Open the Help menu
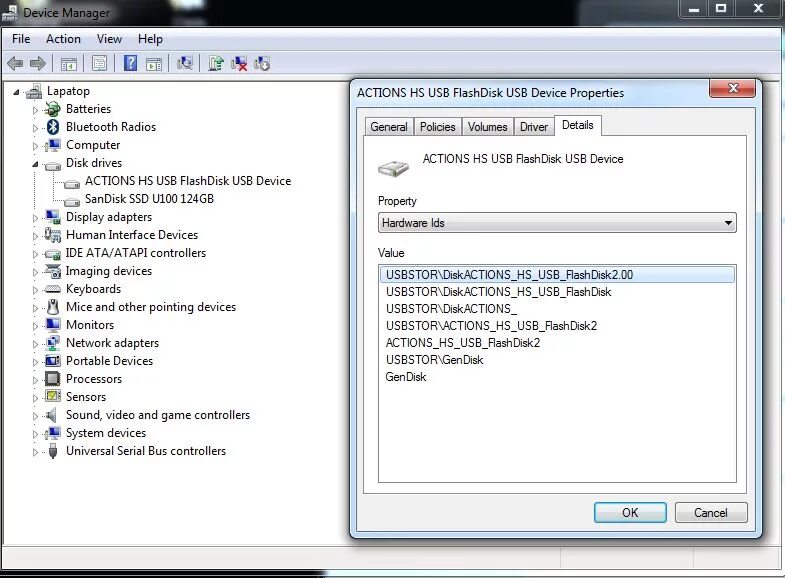This screenshot has width=785, height=578. 150,39
